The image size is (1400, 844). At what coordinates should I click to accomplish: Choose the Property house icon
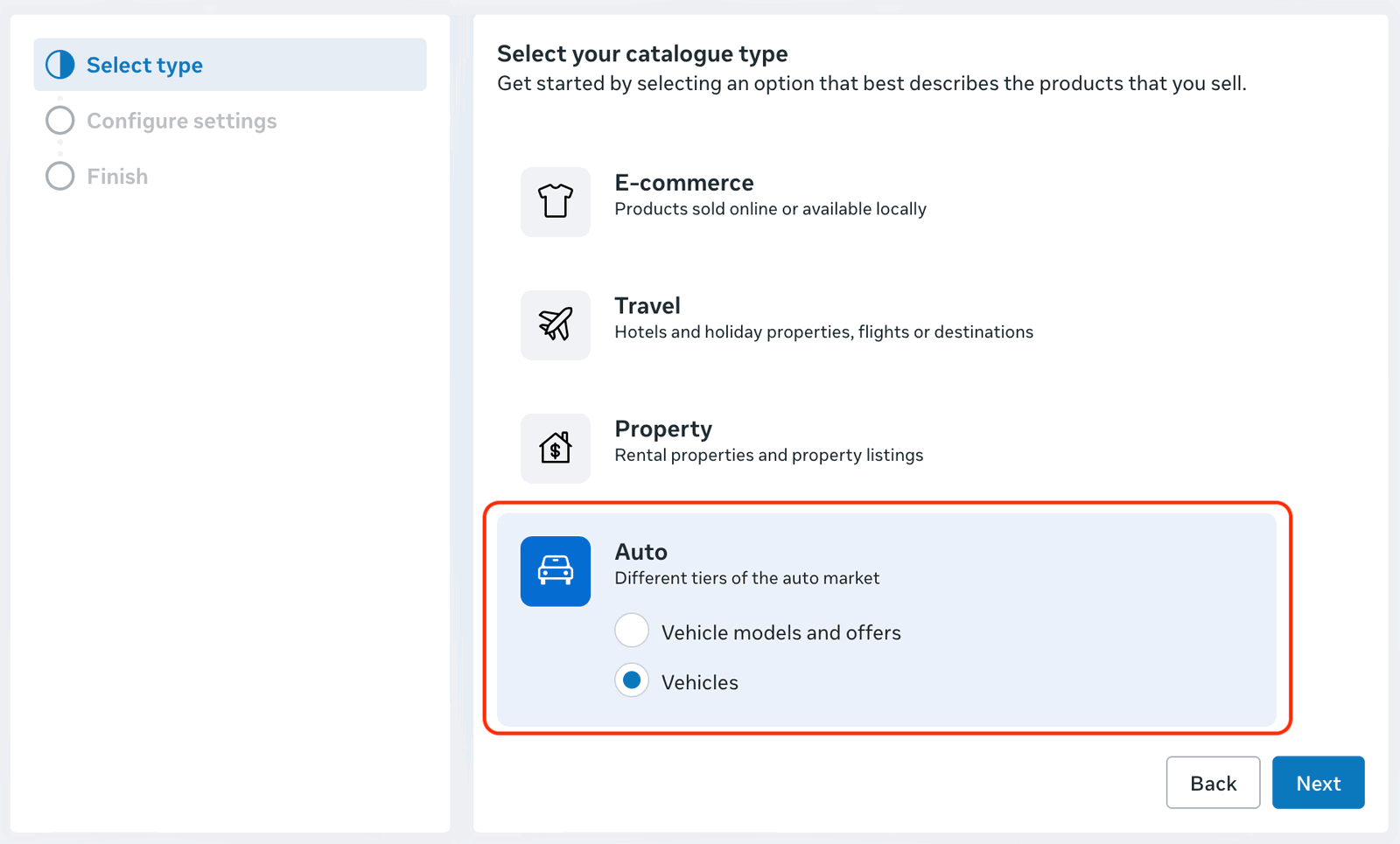click(555, 448)
